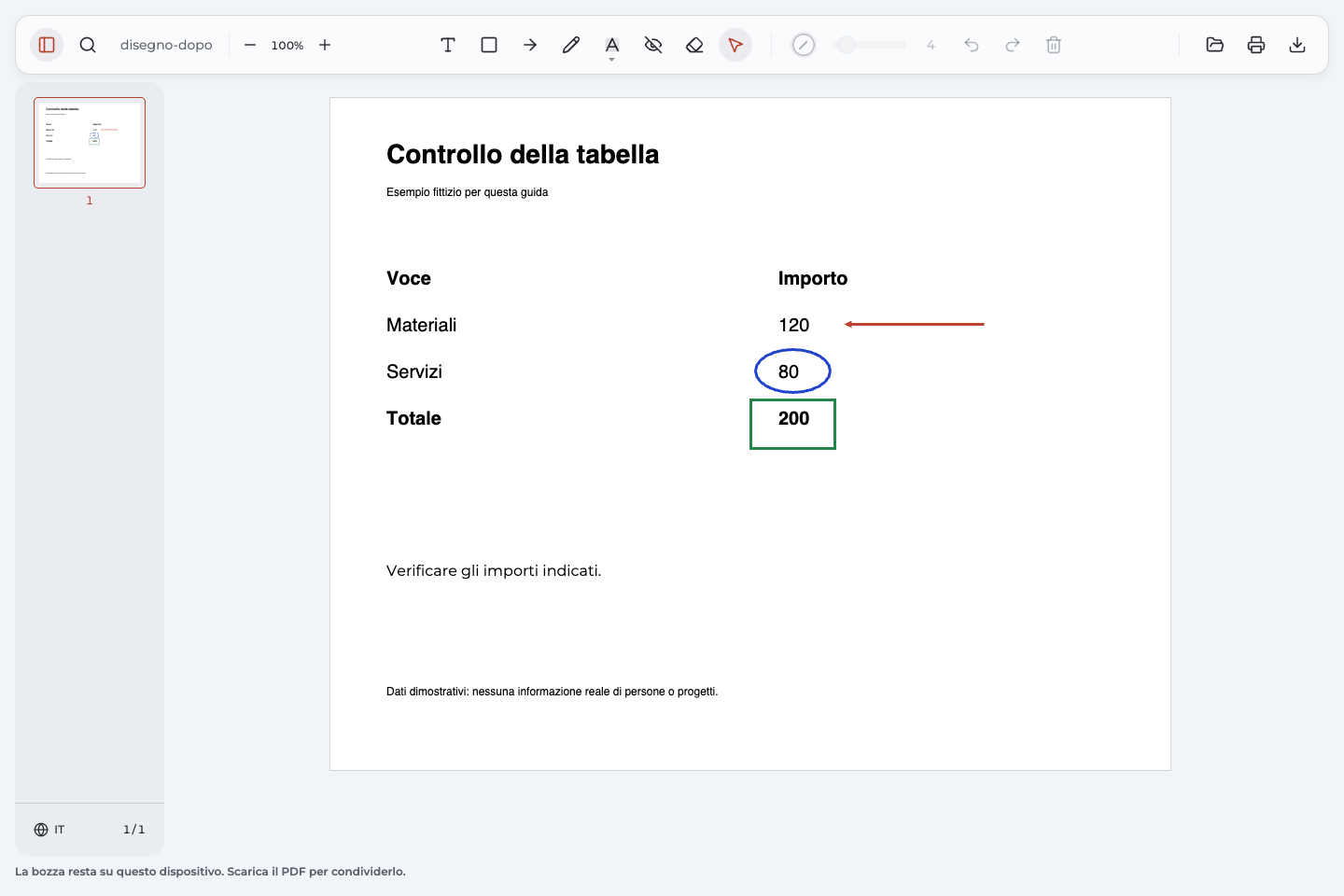
Task: Undo the last action
Action: coord(972,45)
